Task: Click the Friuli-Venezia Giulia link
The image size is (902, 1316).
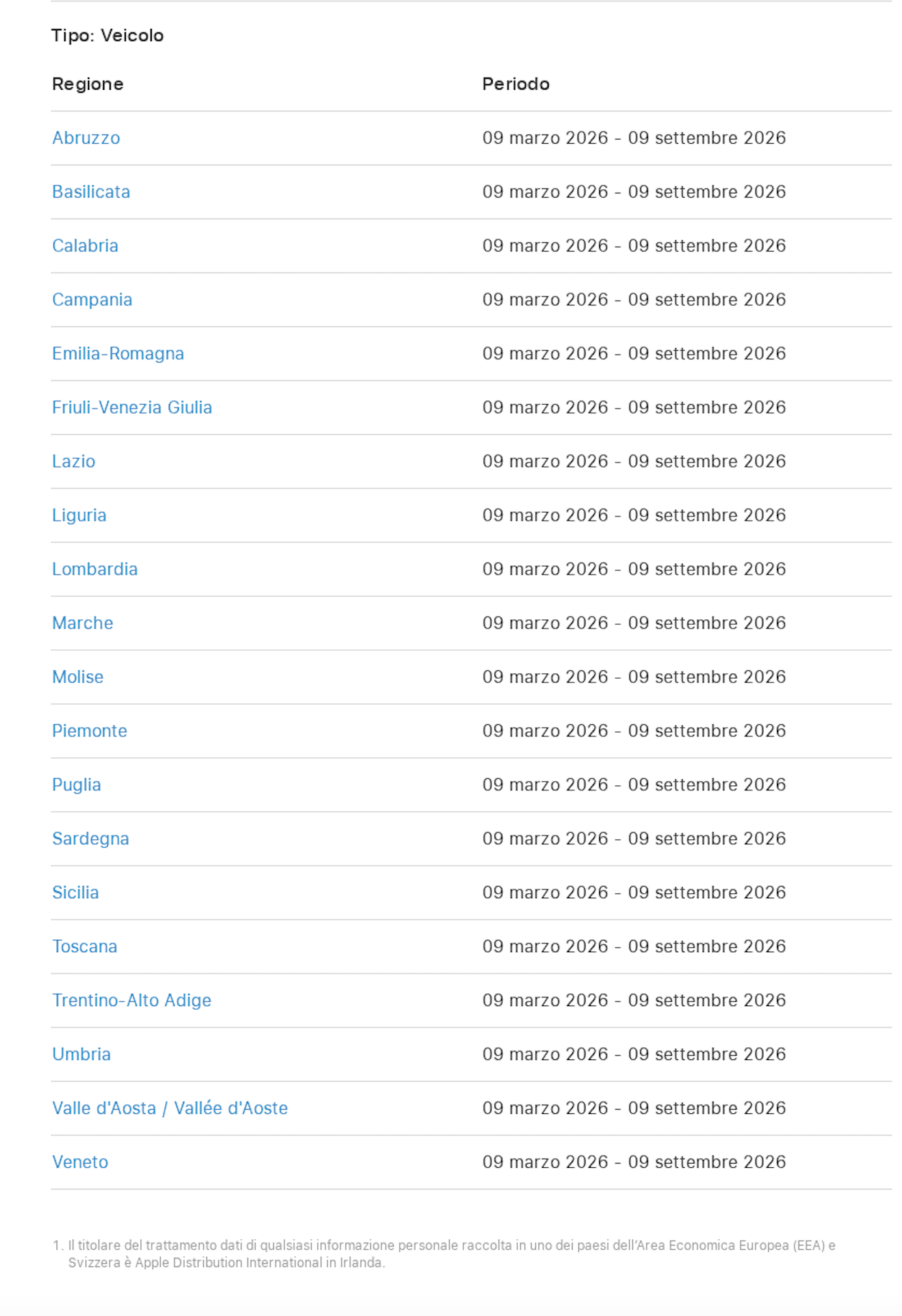Action: (132, 408)
